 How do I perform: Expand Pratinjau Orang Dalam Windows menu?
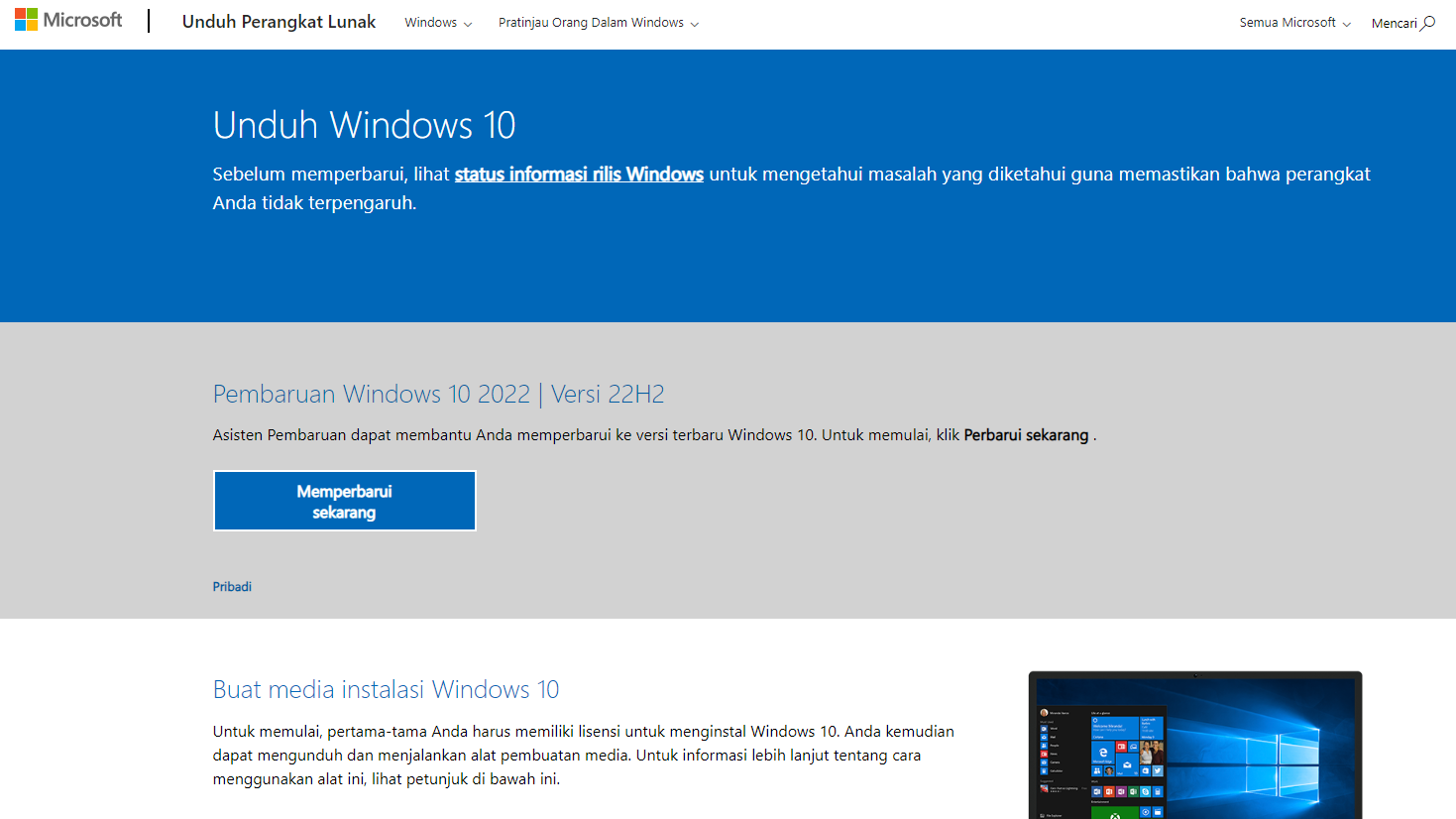tap(598, 23)
